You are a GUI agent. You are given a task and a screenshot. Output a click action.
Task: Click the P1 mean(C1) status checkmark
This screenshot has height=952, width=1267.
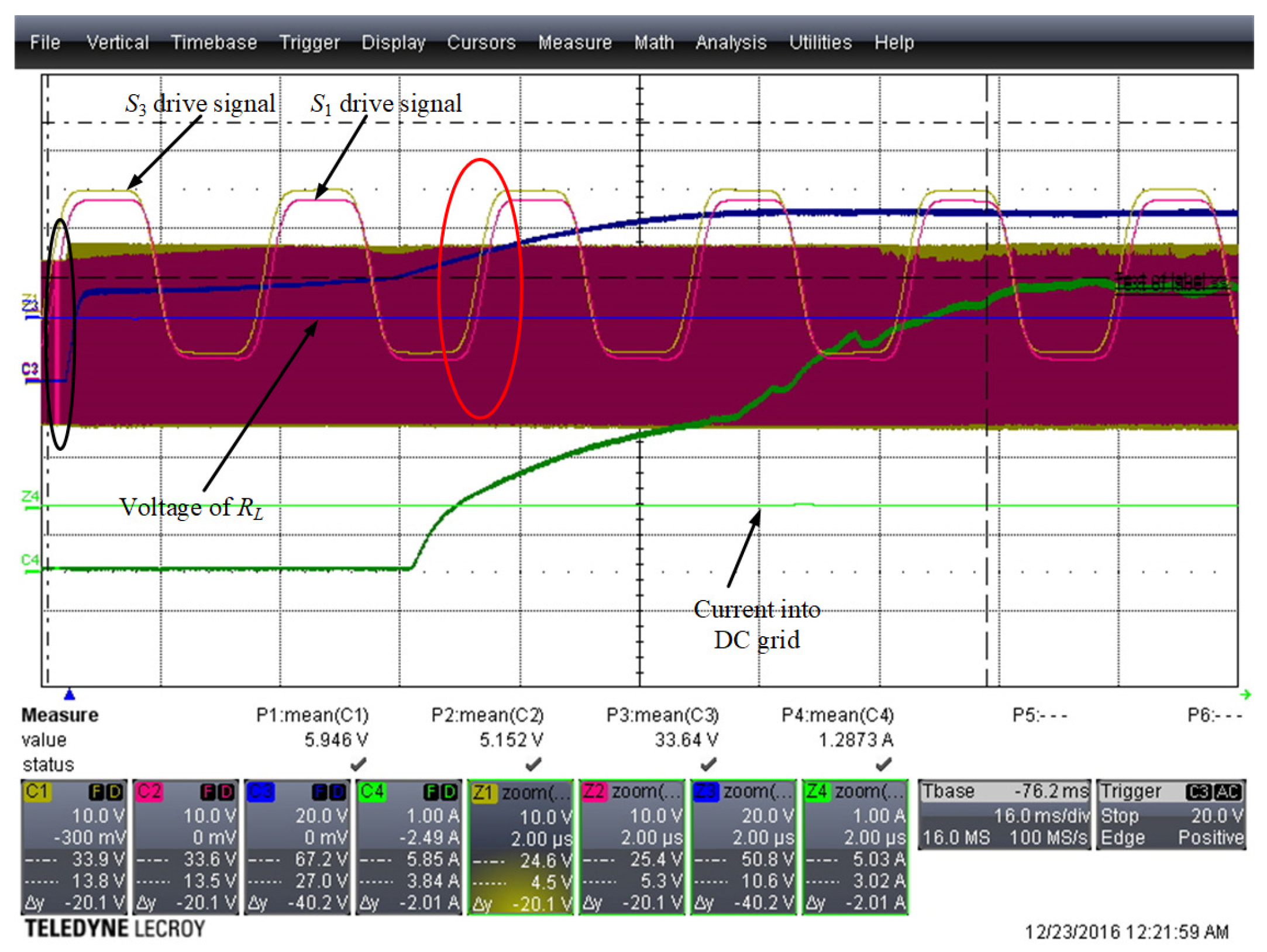click(x=358, y=764)
